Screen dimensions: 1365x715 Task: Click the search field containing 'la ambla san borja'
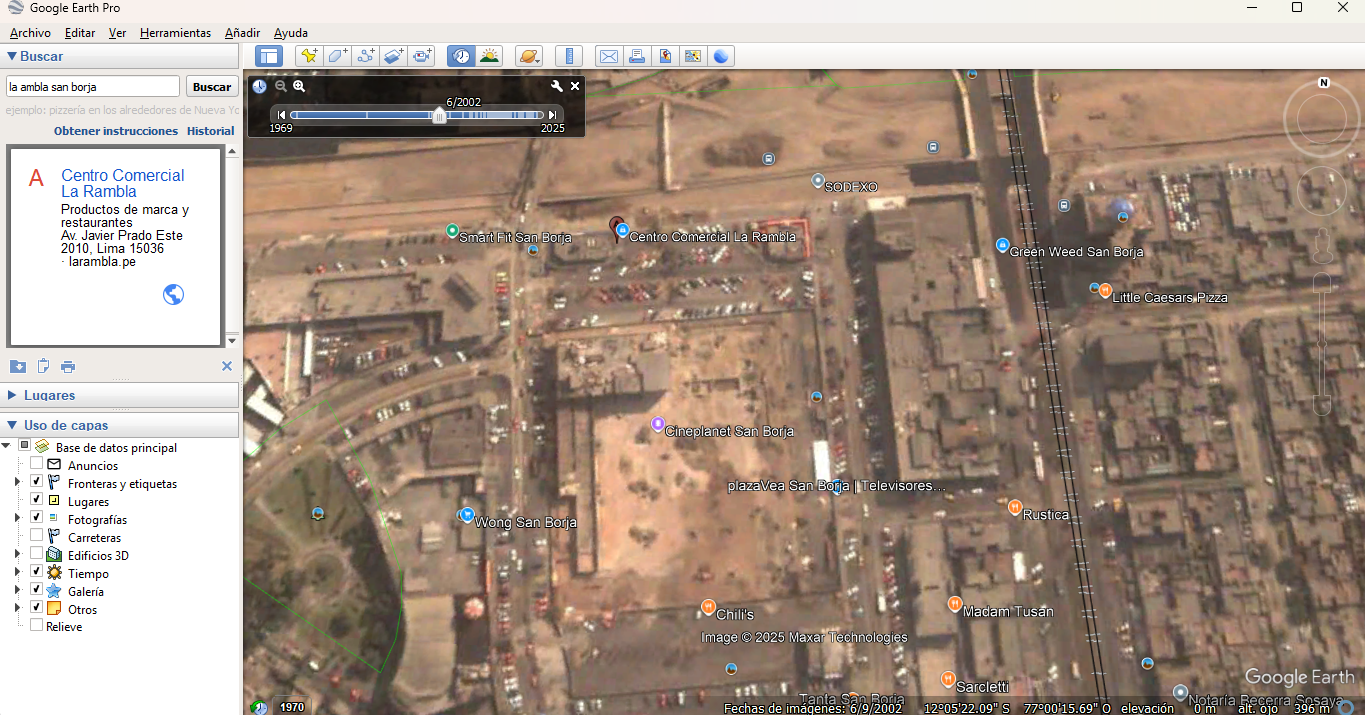[93, 87]
